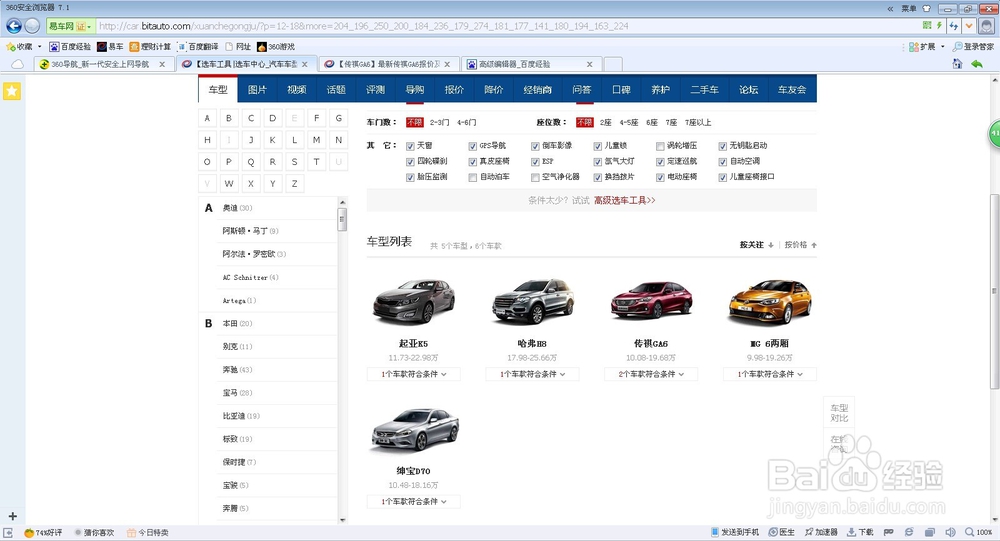This screenshot has height=541, width=1000.
Task: Sort car list 按价格
Action: click(800, 245)
